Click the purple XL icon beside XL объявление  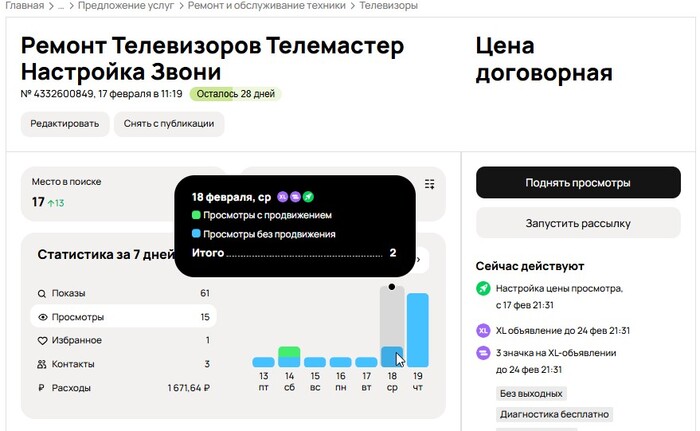(x=483, y=331)
